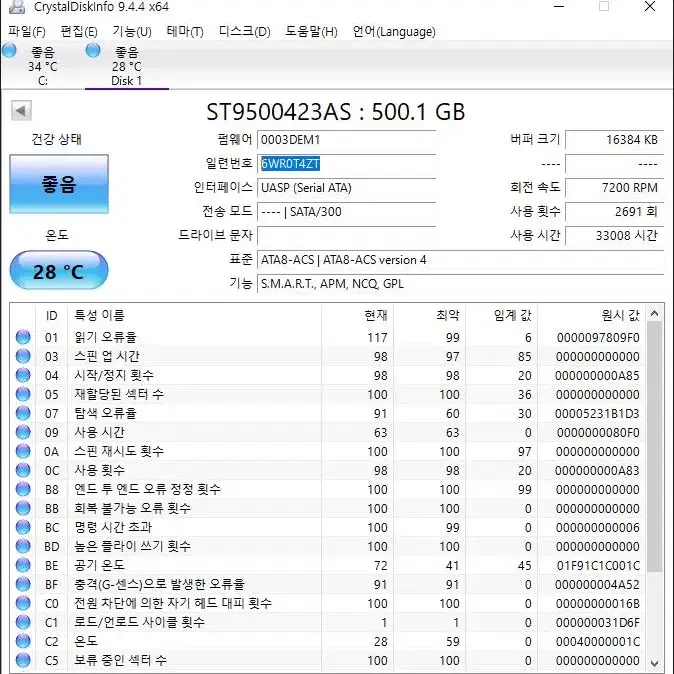Click the status orb for ID BB 회복 불가능 오류

click(23, 508)
